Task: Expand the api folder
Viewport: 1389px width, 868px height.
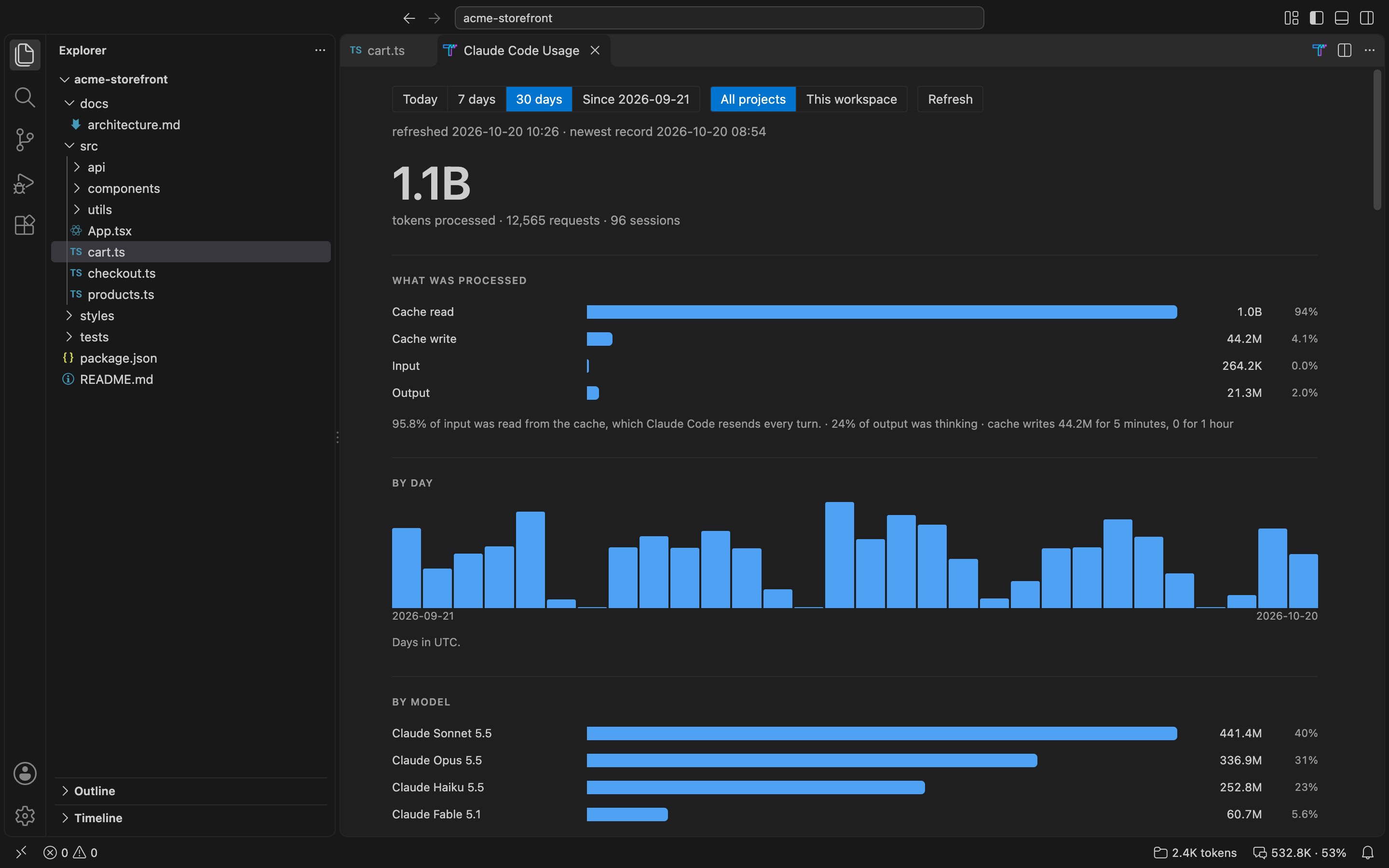Action: (191, 167)
